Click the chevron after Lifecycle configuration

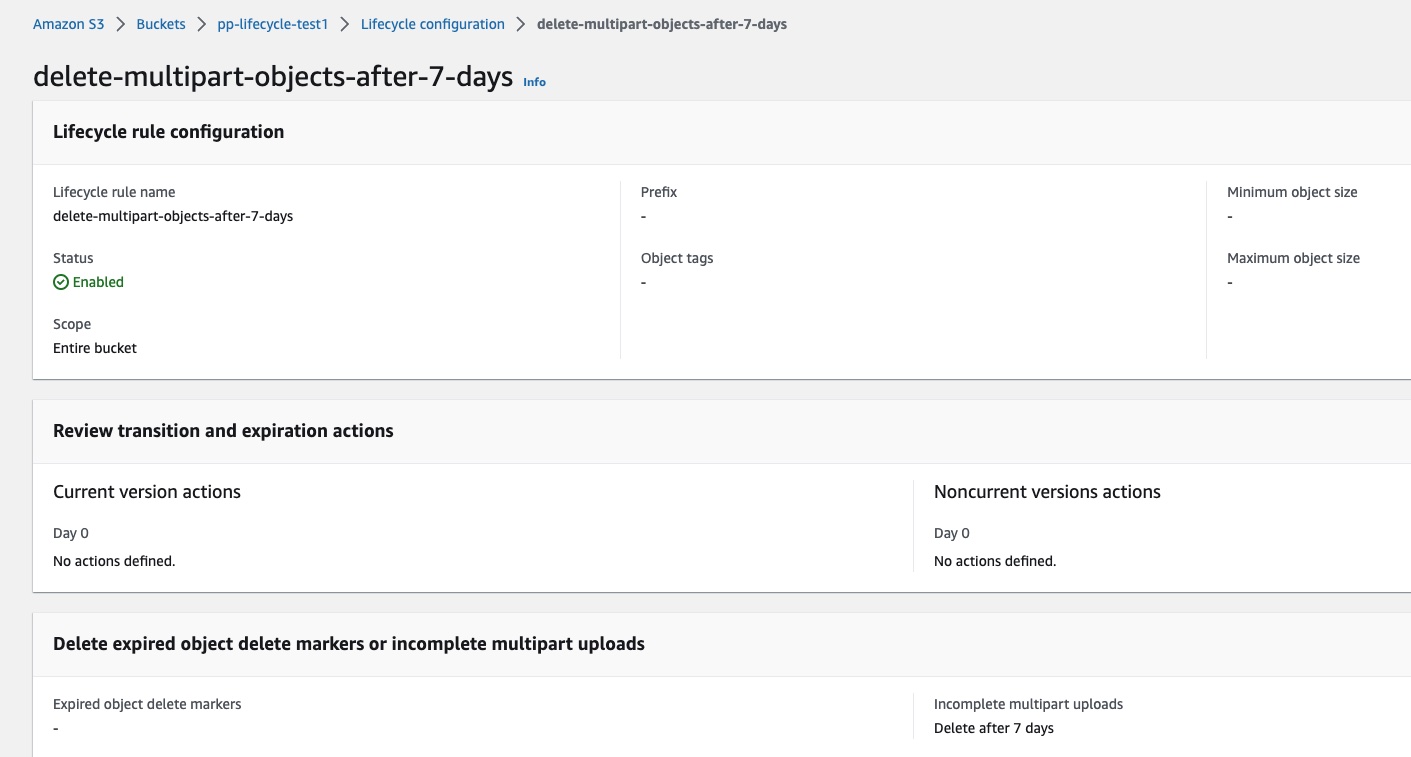tap(518, 23)
